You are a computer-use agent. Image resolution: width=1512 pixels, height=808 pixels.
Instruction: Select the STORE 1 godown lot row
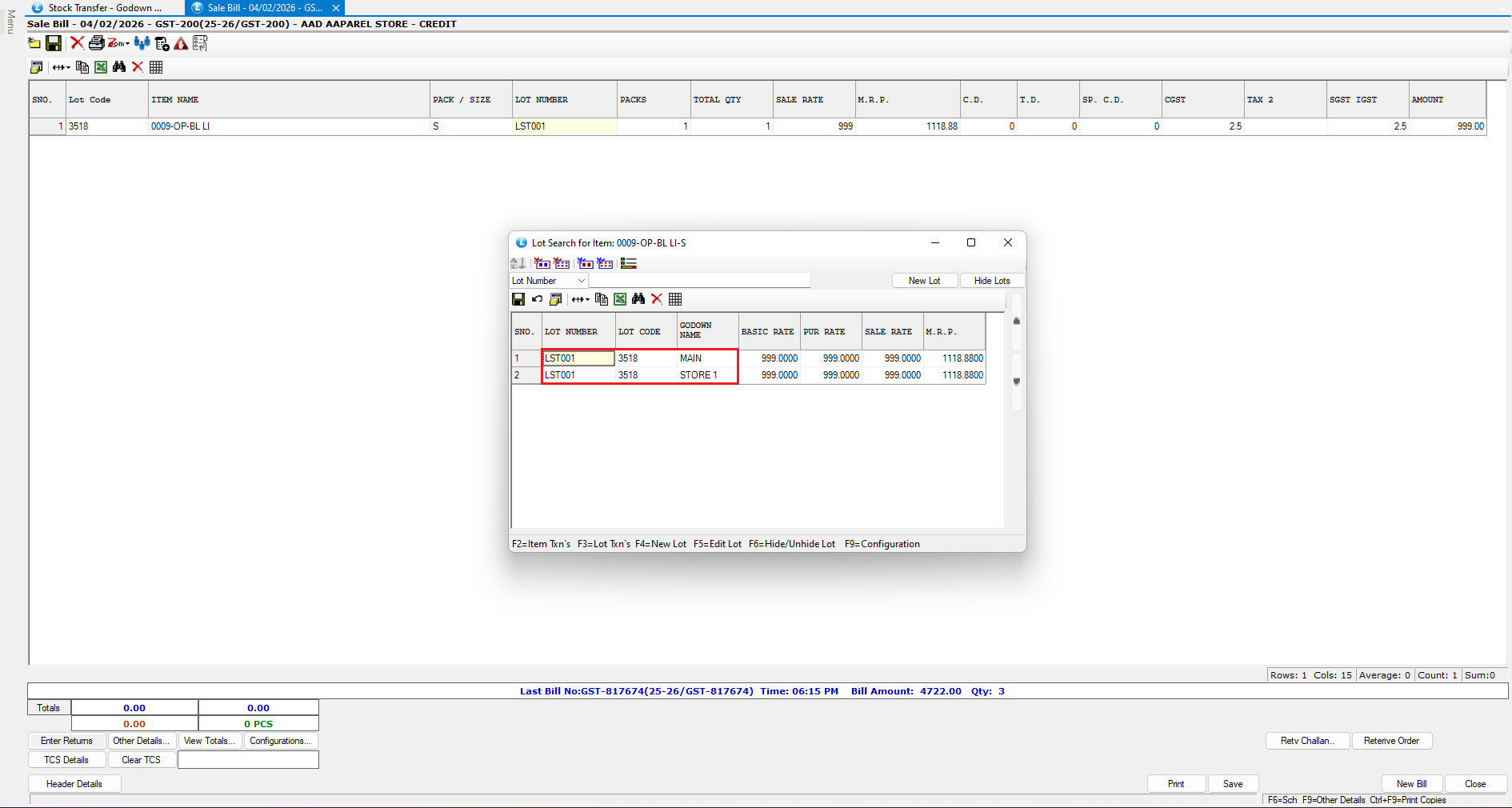tap(698, 375)
